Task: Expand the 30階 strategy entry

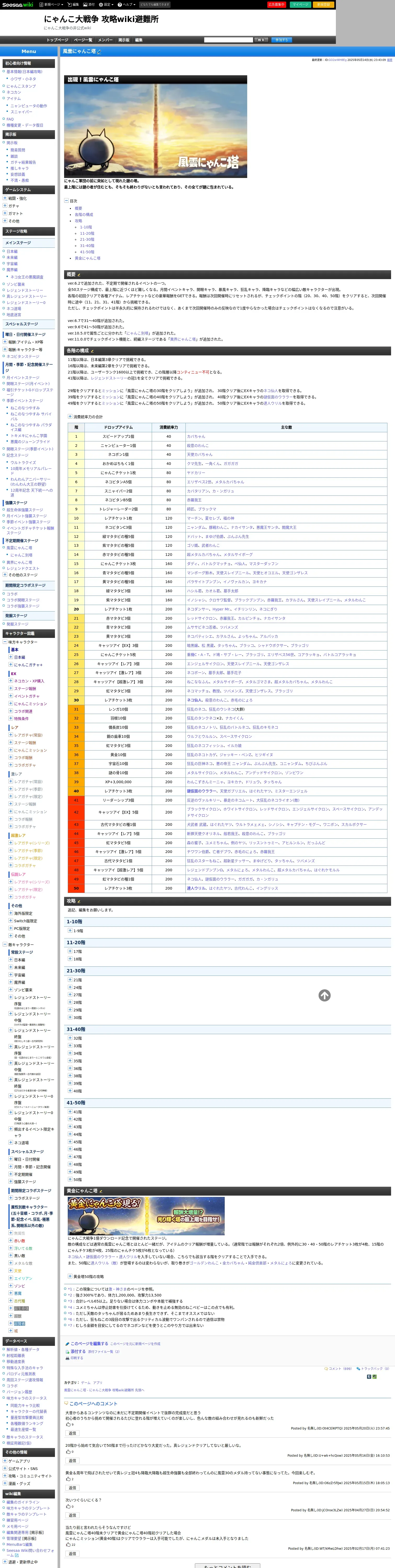Action: pos(70,1017)
